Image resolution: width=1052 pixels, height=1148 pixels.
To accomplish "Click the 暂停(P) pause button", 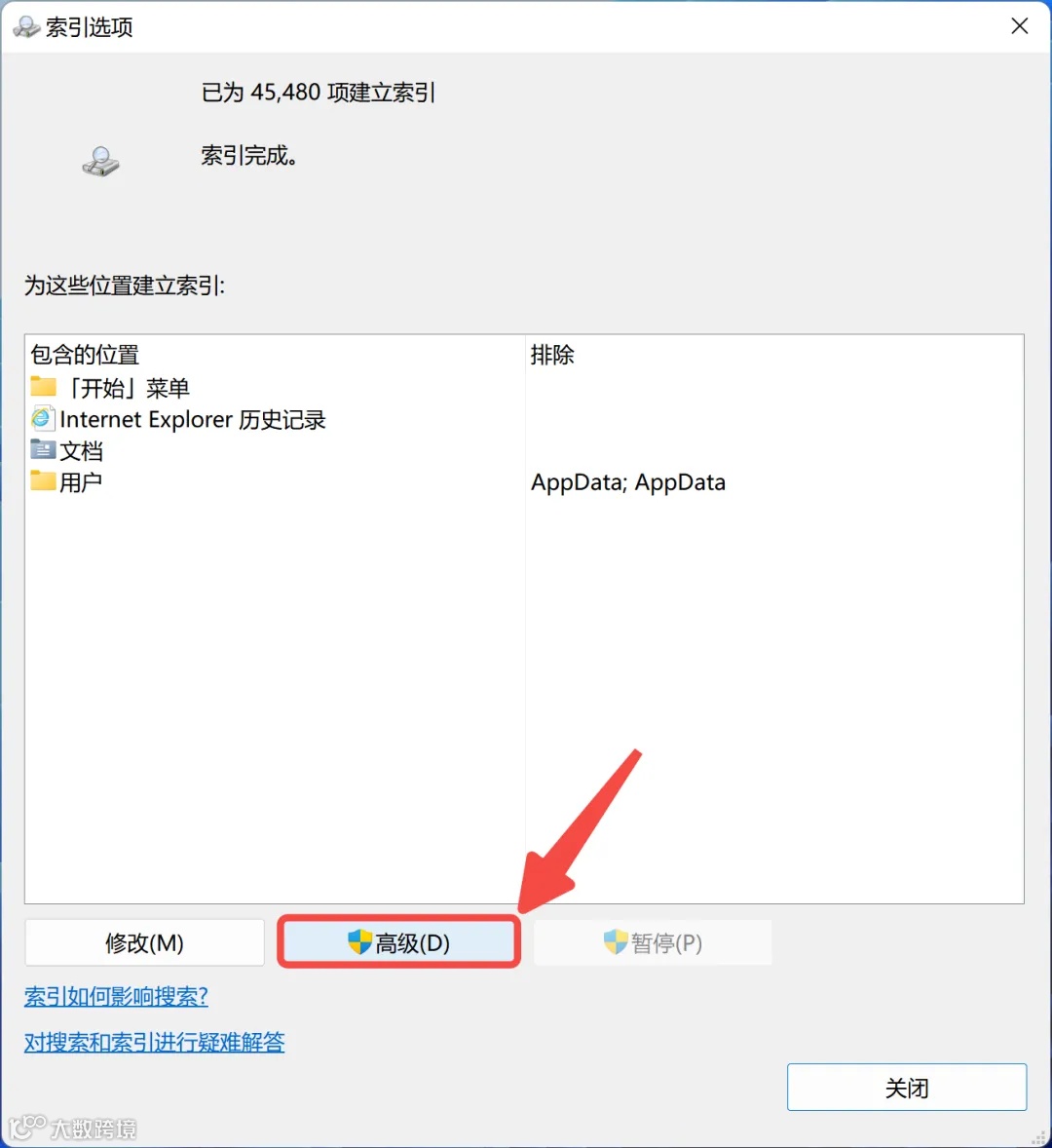I will click(x=653, y=942).
